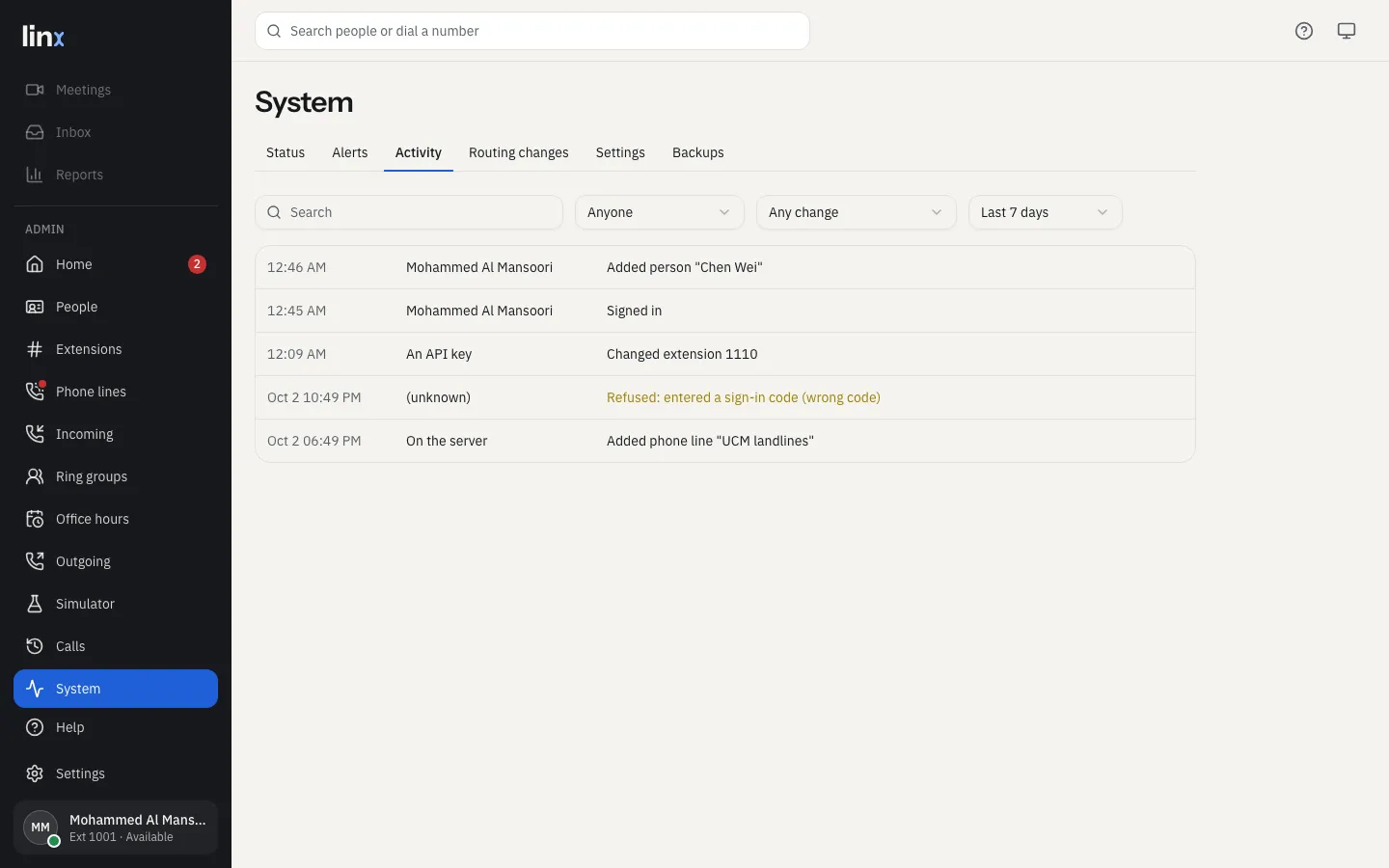Viewport: 1389px width, 868px height.
Task: Open Incoming call icon
Action: click(x=35, y=434)
